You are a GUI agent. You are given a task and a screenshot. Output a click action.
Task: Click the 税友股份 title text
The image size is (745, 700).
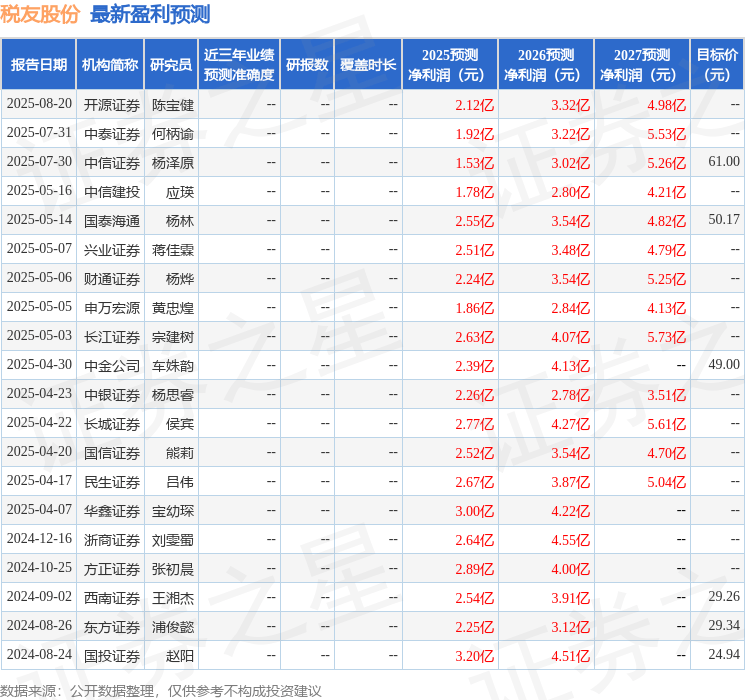[x=41, y=14]
